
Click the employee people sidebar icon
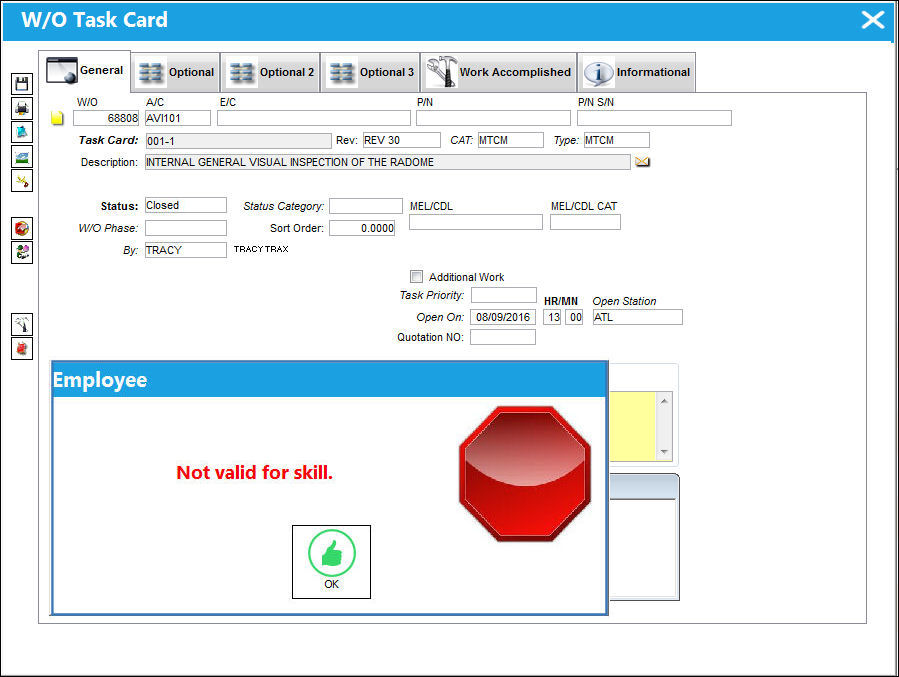click(x=22, y=252)
